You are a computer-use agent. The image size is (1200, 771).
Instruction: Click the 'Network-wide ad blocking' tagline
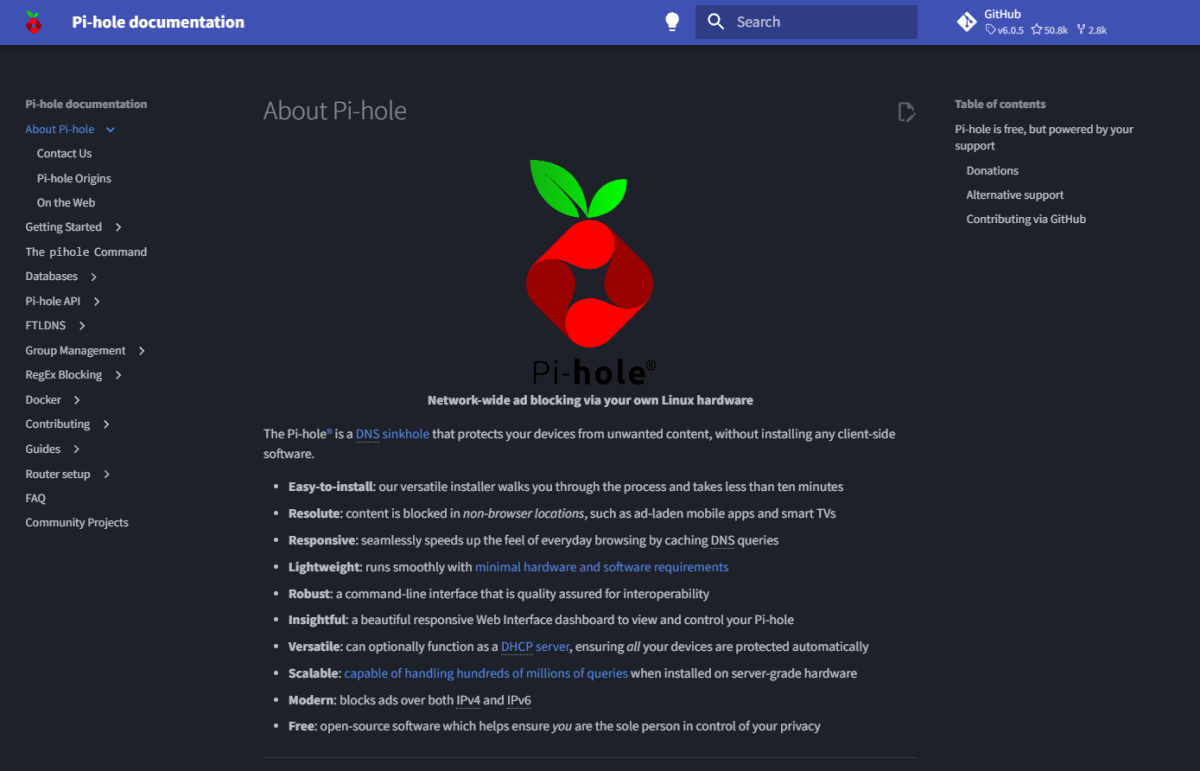tap(590, 400)
